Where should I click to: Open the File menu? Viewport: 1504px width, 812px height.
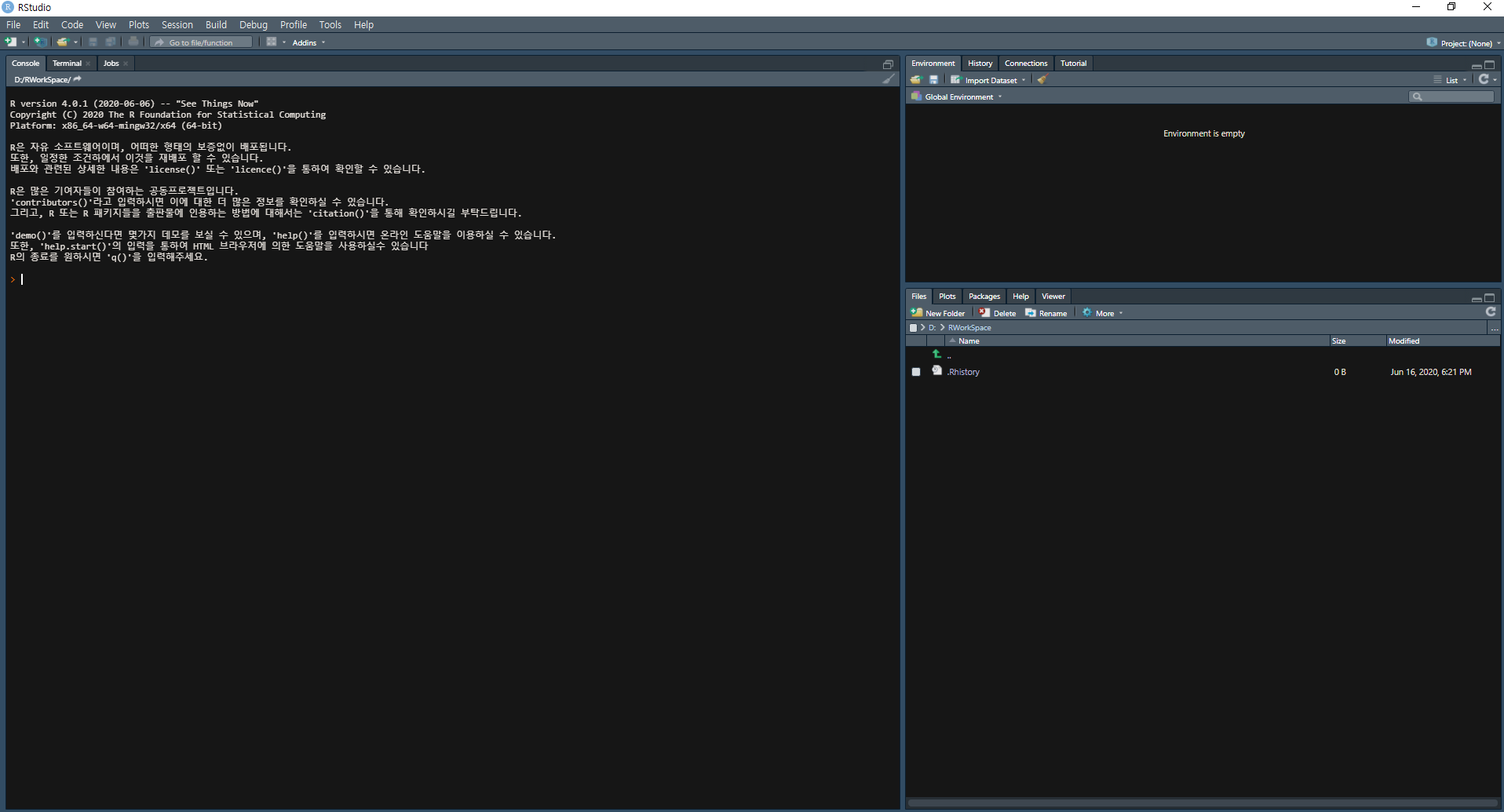(x=13, y=25)
